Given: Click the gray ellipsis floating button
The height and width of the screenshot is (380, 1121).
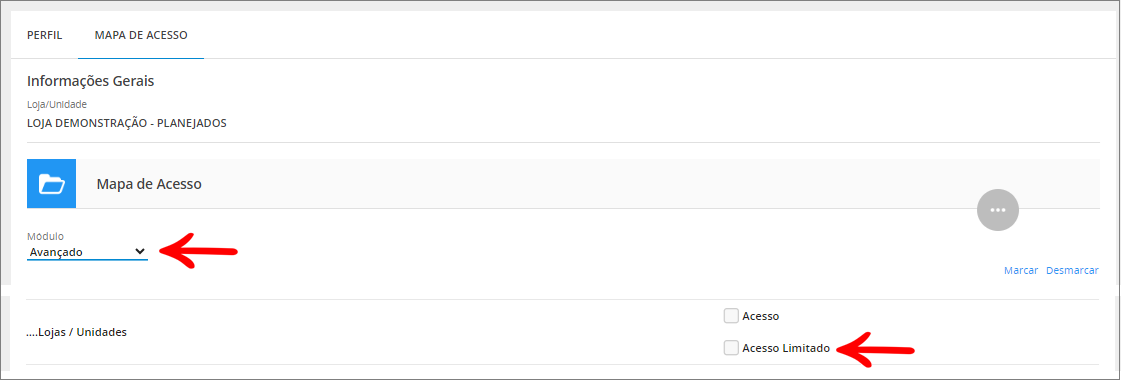Looking at the screenshot, I should (997, 210).
